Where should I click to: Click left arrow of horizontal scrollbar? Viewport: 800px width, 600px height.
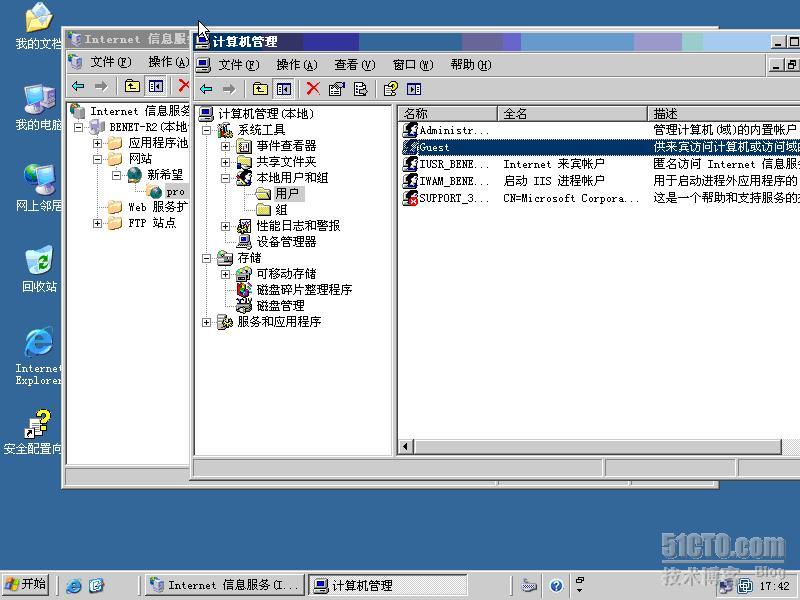[406, 447]
